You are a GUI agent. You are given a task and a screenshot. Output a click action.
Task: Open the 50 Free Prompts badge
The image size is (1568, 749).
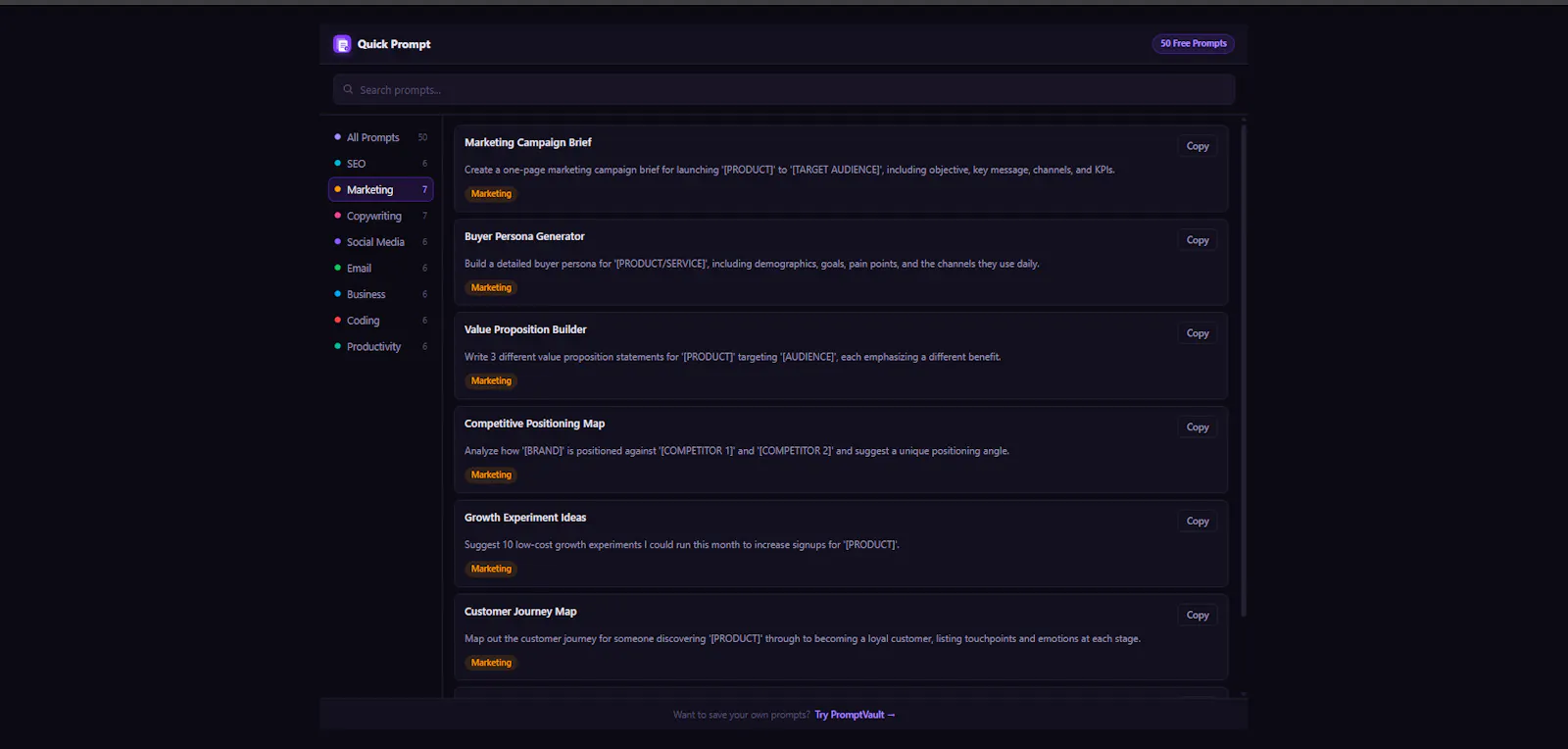[x=1194, y=43]
